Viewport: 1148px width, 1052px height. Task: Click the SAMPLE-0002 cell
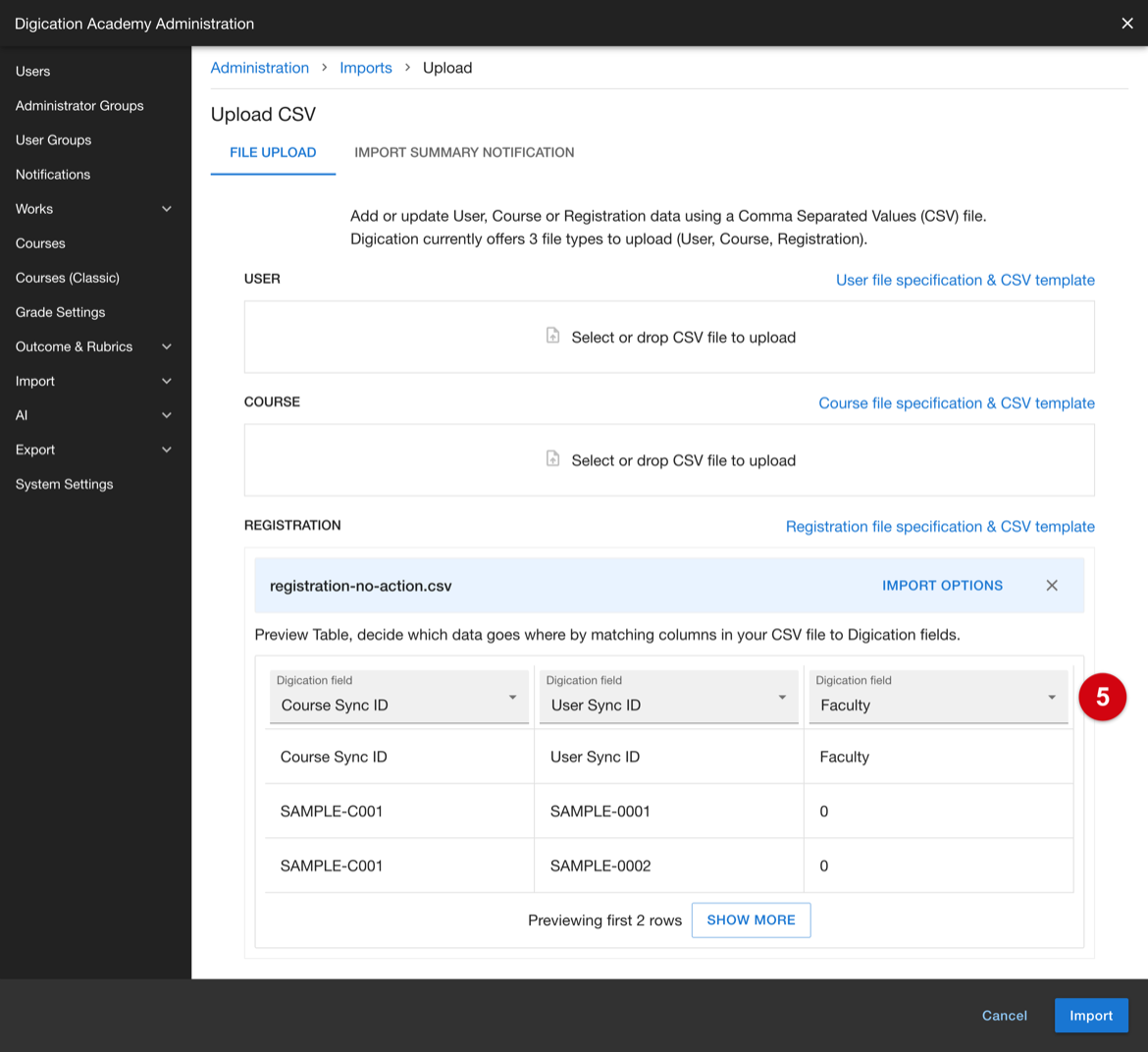click(x=669, y=866)
